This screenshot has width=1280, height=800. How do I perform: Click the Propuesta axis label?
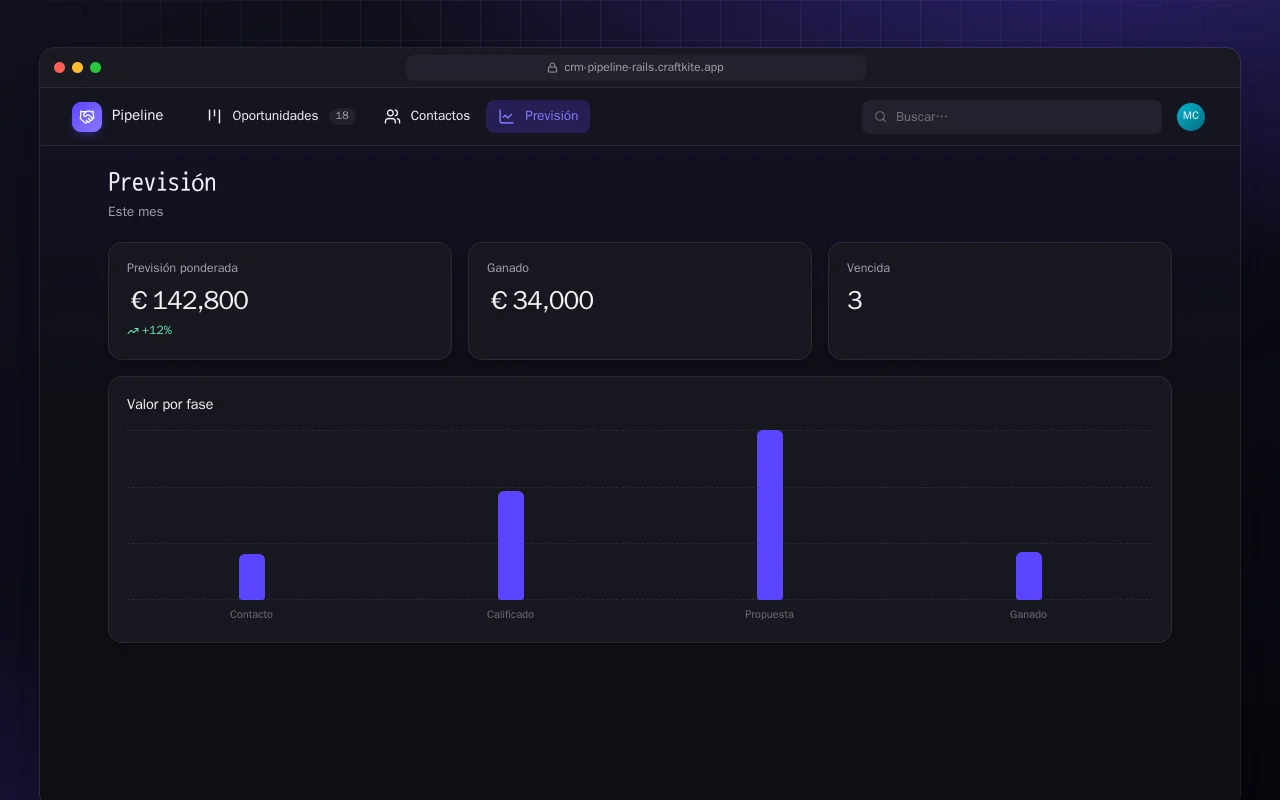click(769, 614)
